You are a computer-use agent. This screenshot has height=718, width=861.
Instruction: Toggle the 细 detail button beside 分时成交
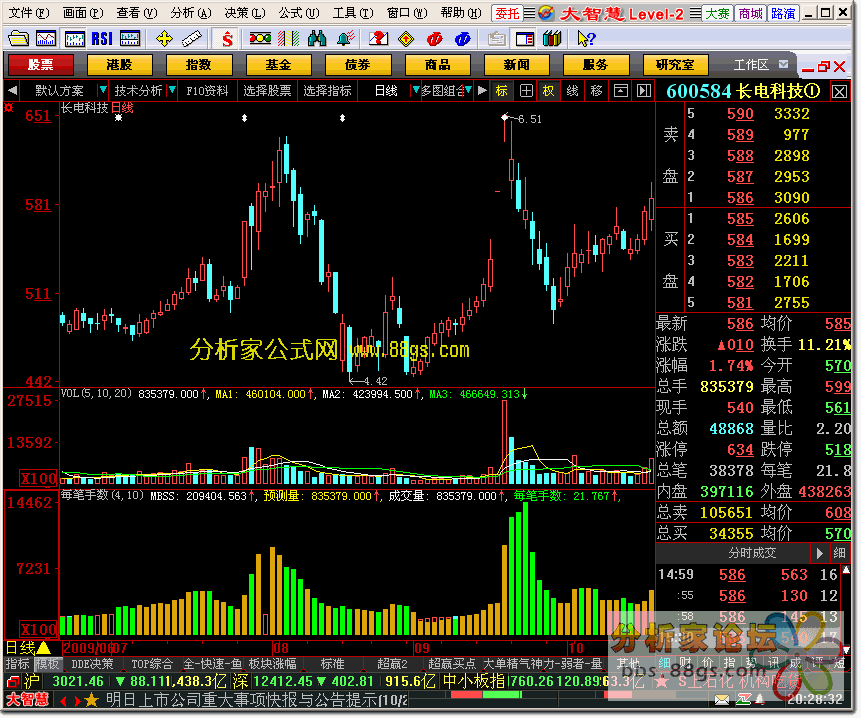click(x=840, y=553)
